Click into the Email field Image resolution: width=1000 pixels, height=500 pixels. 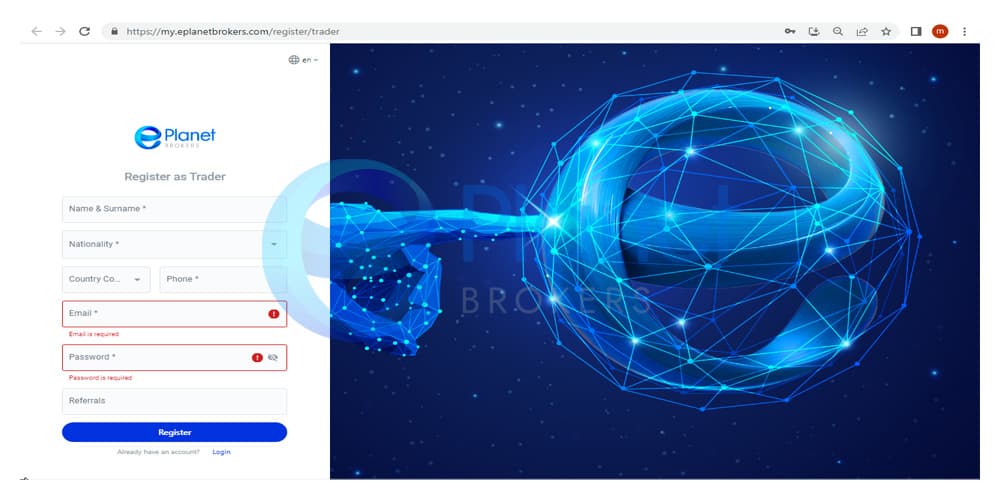pos(174,314)
